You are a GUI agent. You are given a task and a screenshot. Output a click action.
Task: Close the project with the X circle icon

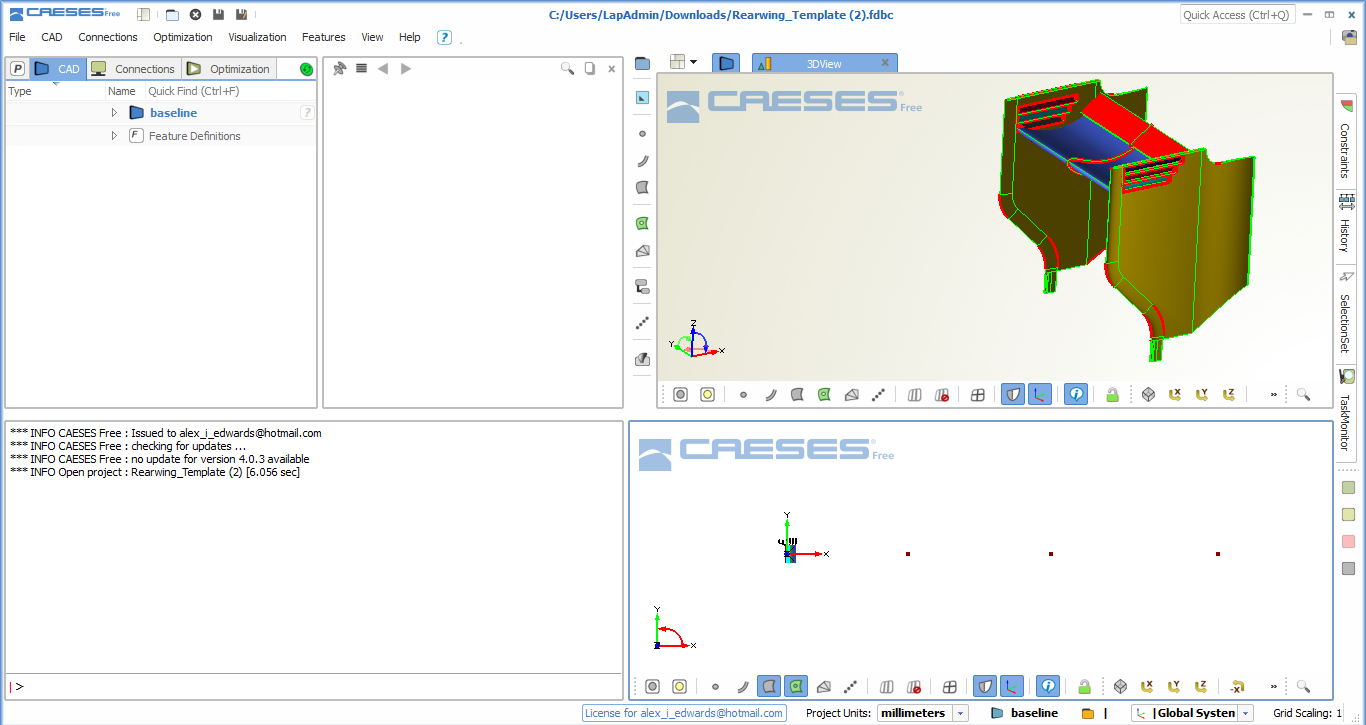click(195, 15)
